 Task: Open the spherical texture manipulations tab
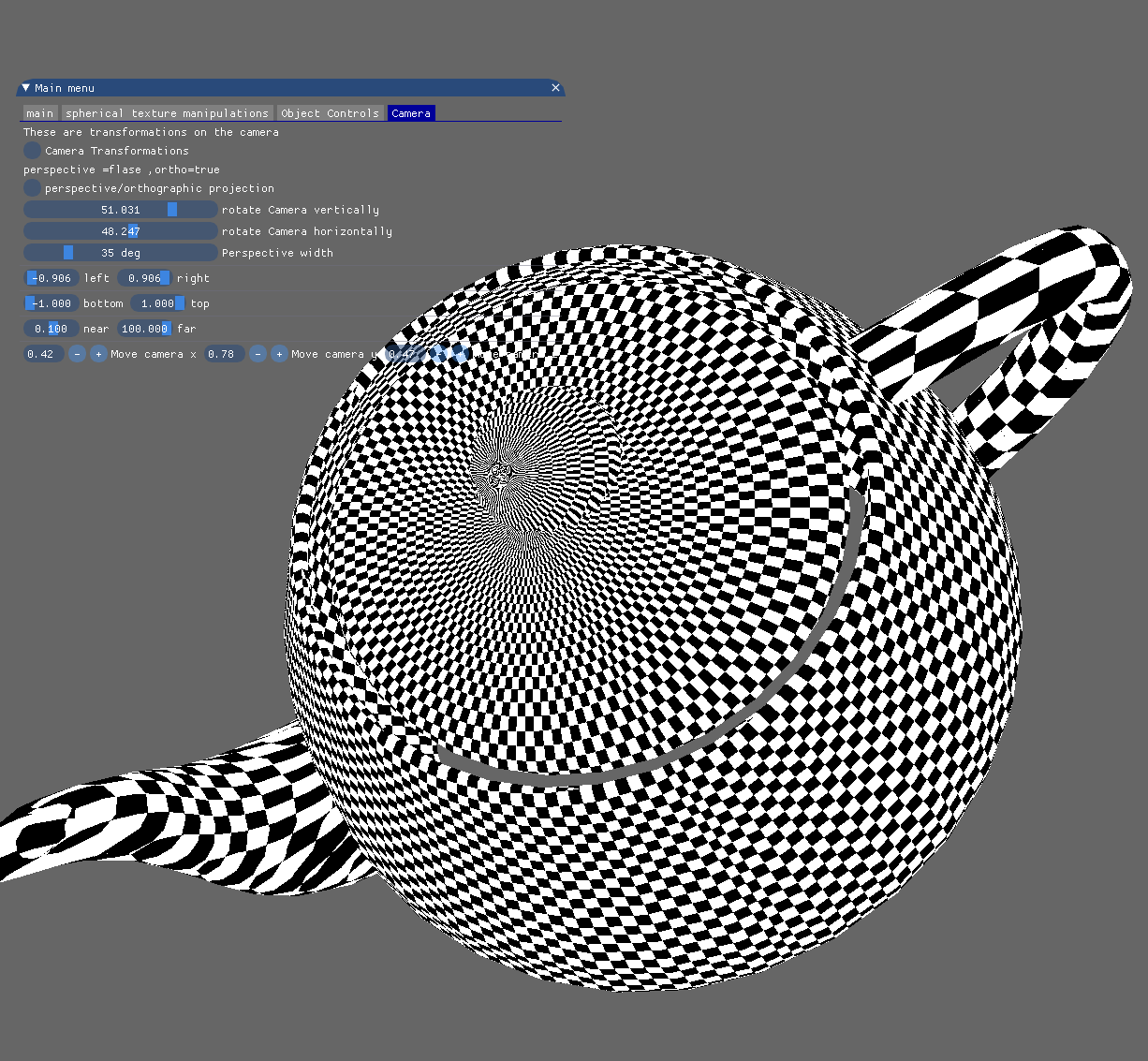tap(166, 112)
